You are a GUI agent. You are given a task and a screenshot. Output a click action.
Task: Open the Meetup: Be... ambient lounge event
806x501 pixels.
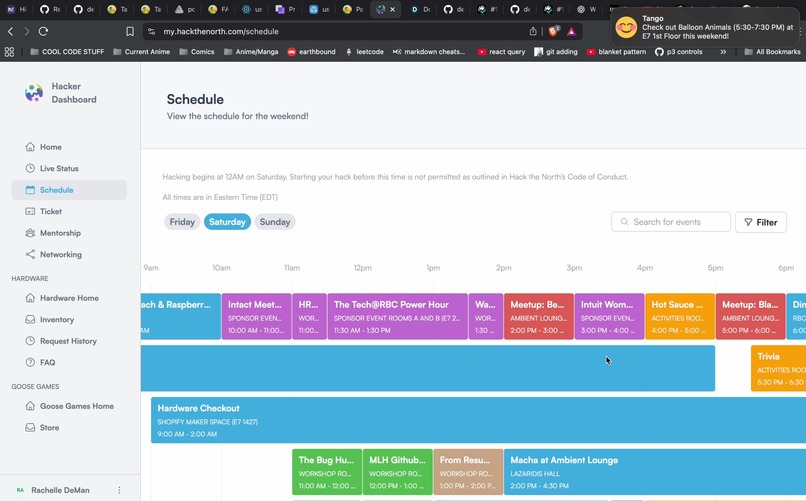point(539,317)
